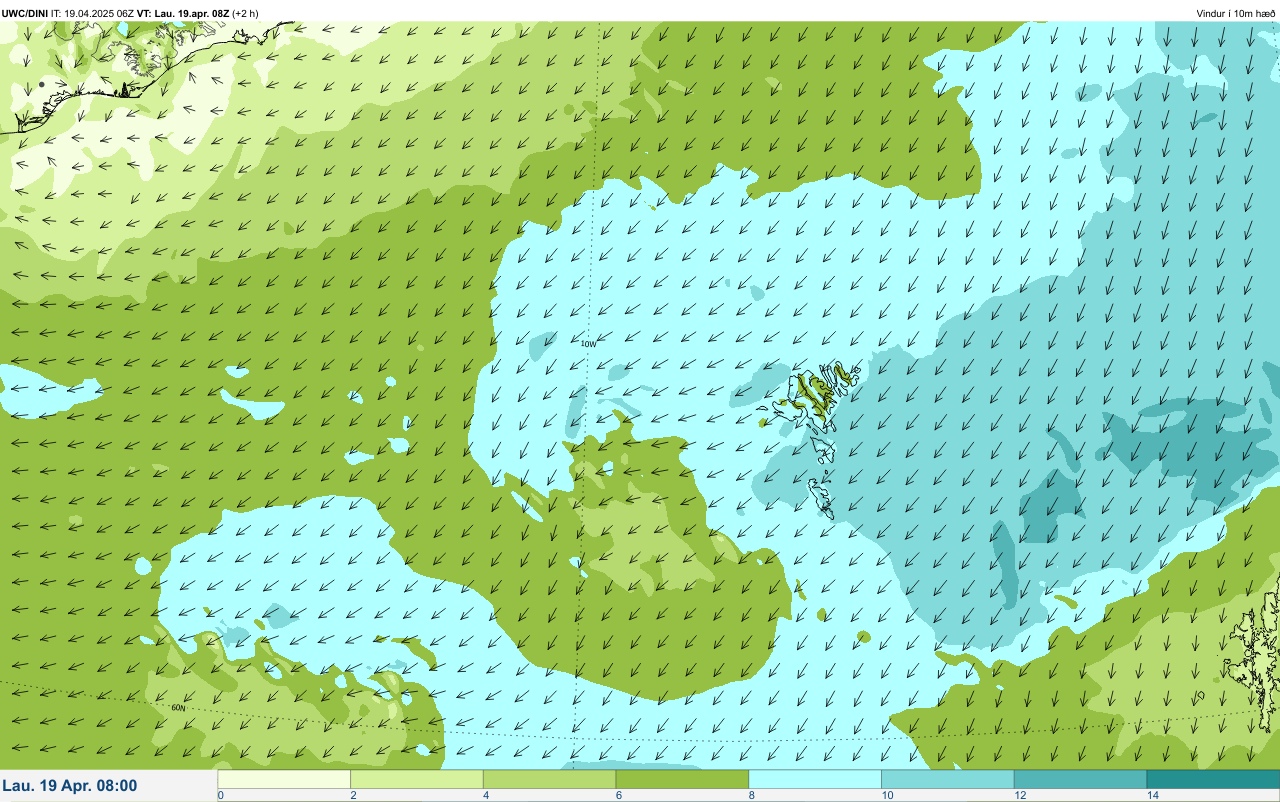1280x802 pixels.
Task: Click the 'Vindur í 10m hæð' title text
Action: click(1236, 13)
